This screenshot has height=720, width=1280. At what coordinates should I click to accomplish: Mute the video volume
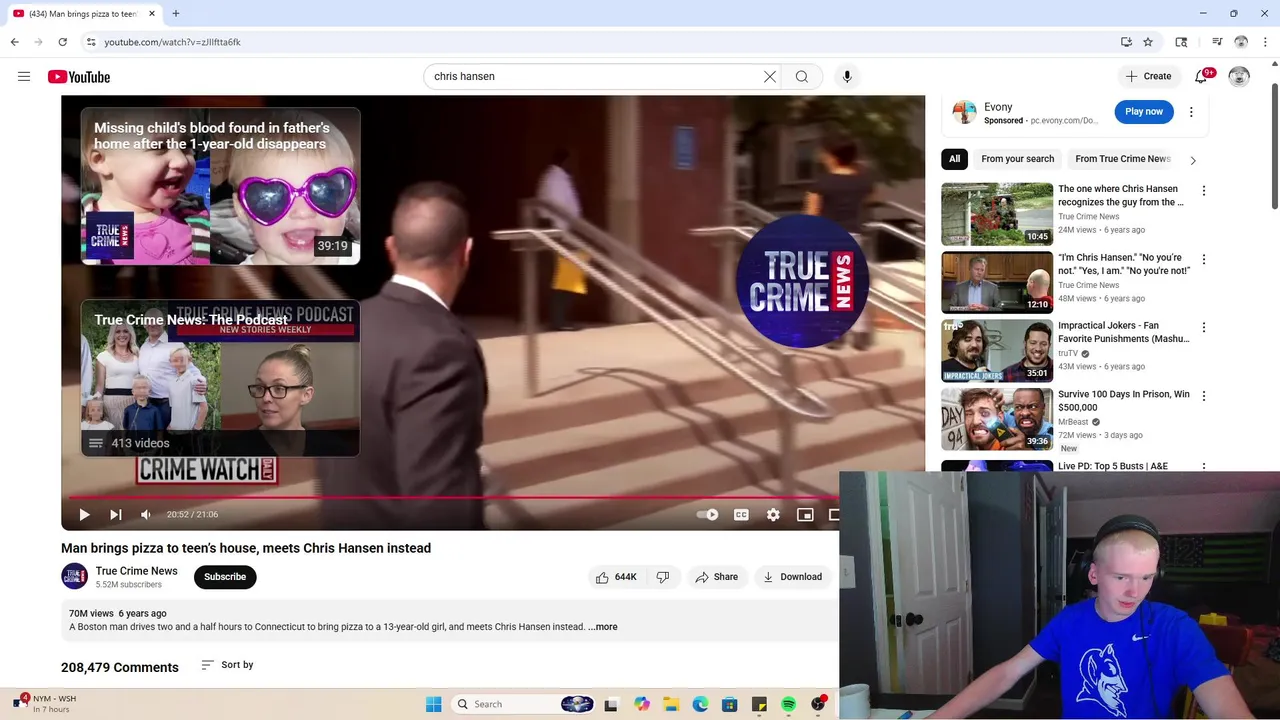(x=146, y=514)
